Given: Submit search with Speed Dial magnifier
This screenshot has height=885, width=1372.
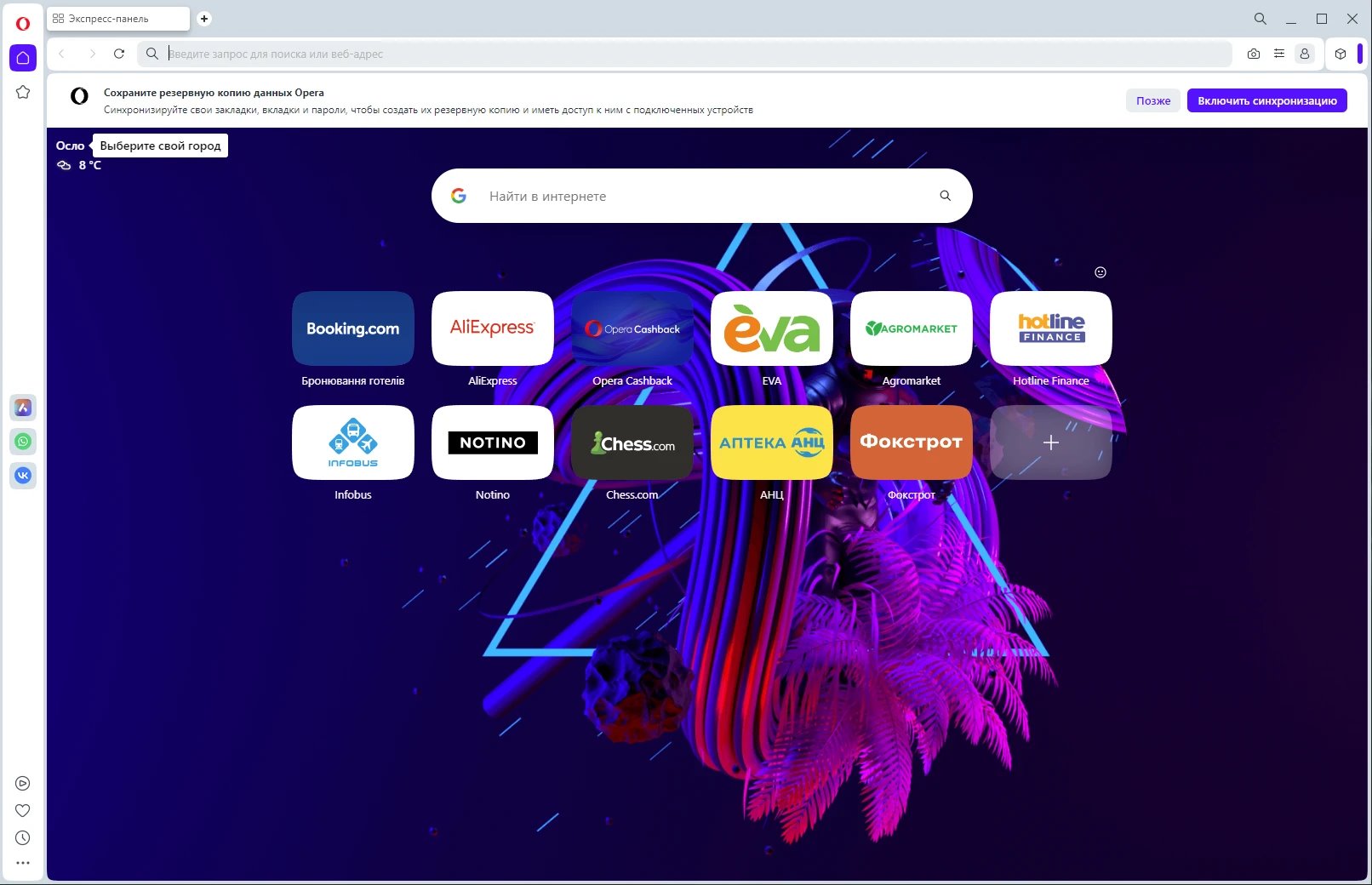Looking at the screenshot, I should 946,196.
